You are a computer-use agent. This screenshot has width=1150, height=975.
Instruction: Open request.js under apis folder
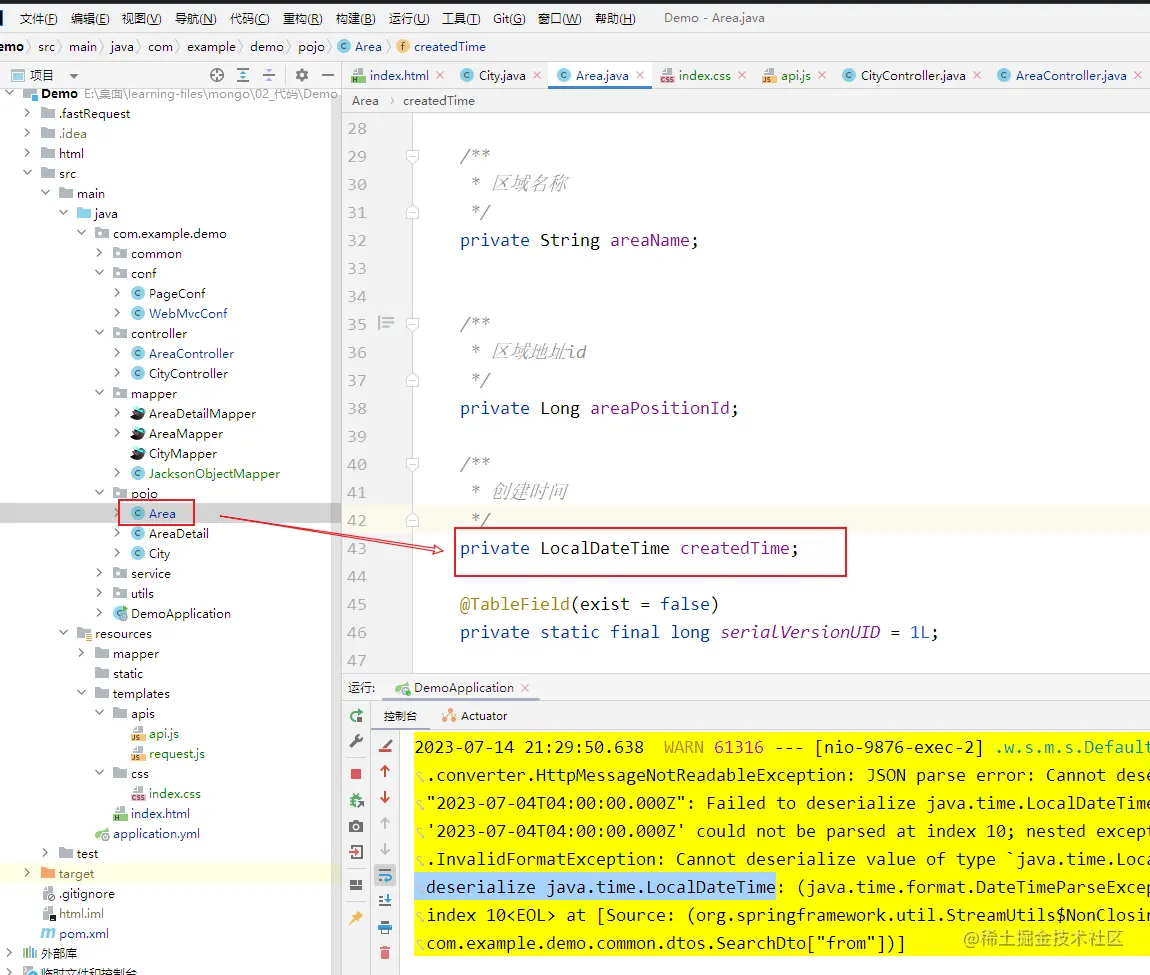pyautogui.click(x=176, y=753)
